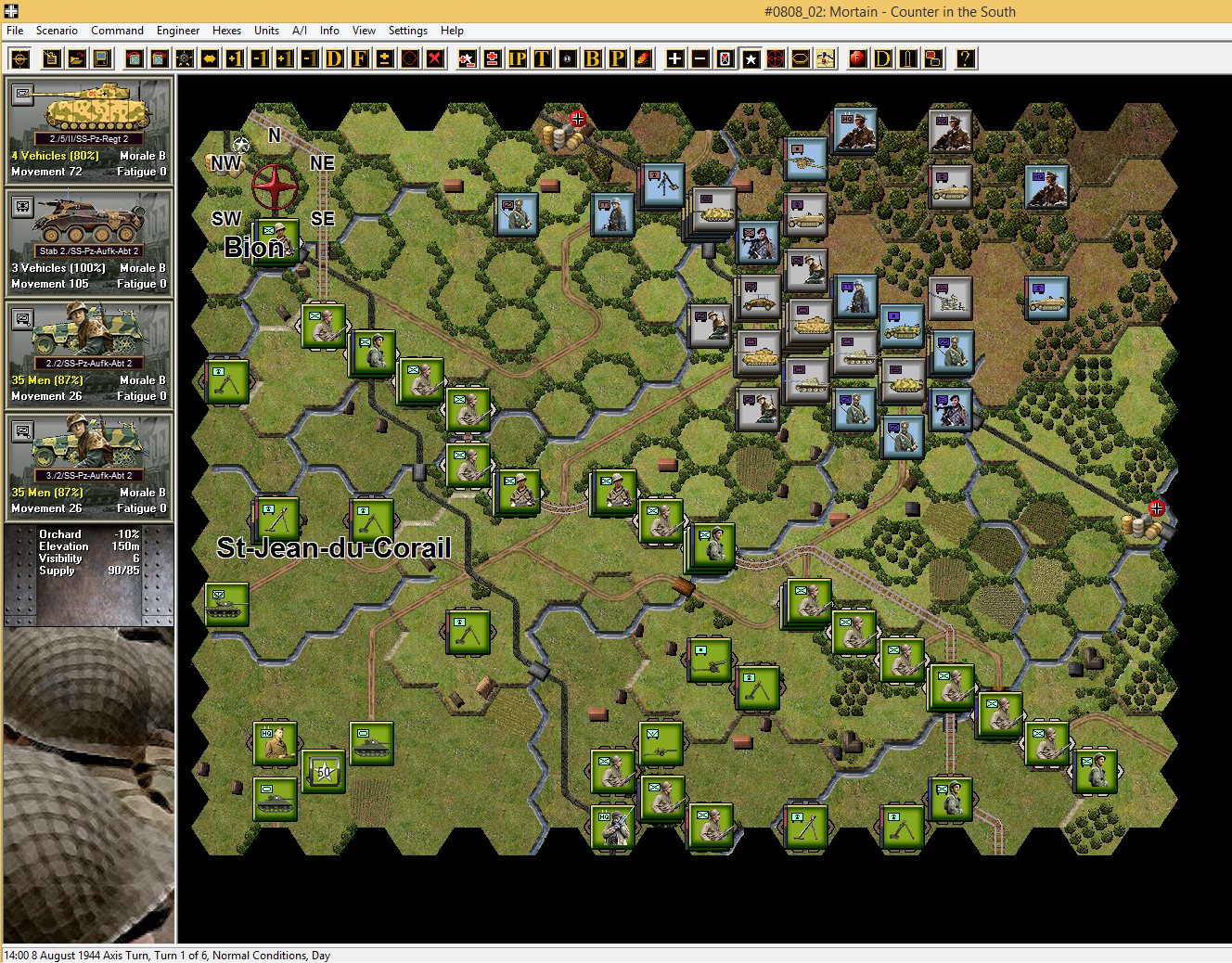Screen dimensions: 1232x963
Task: Open the Units menu
Action: pyautogui.click(x=266, y=31)
